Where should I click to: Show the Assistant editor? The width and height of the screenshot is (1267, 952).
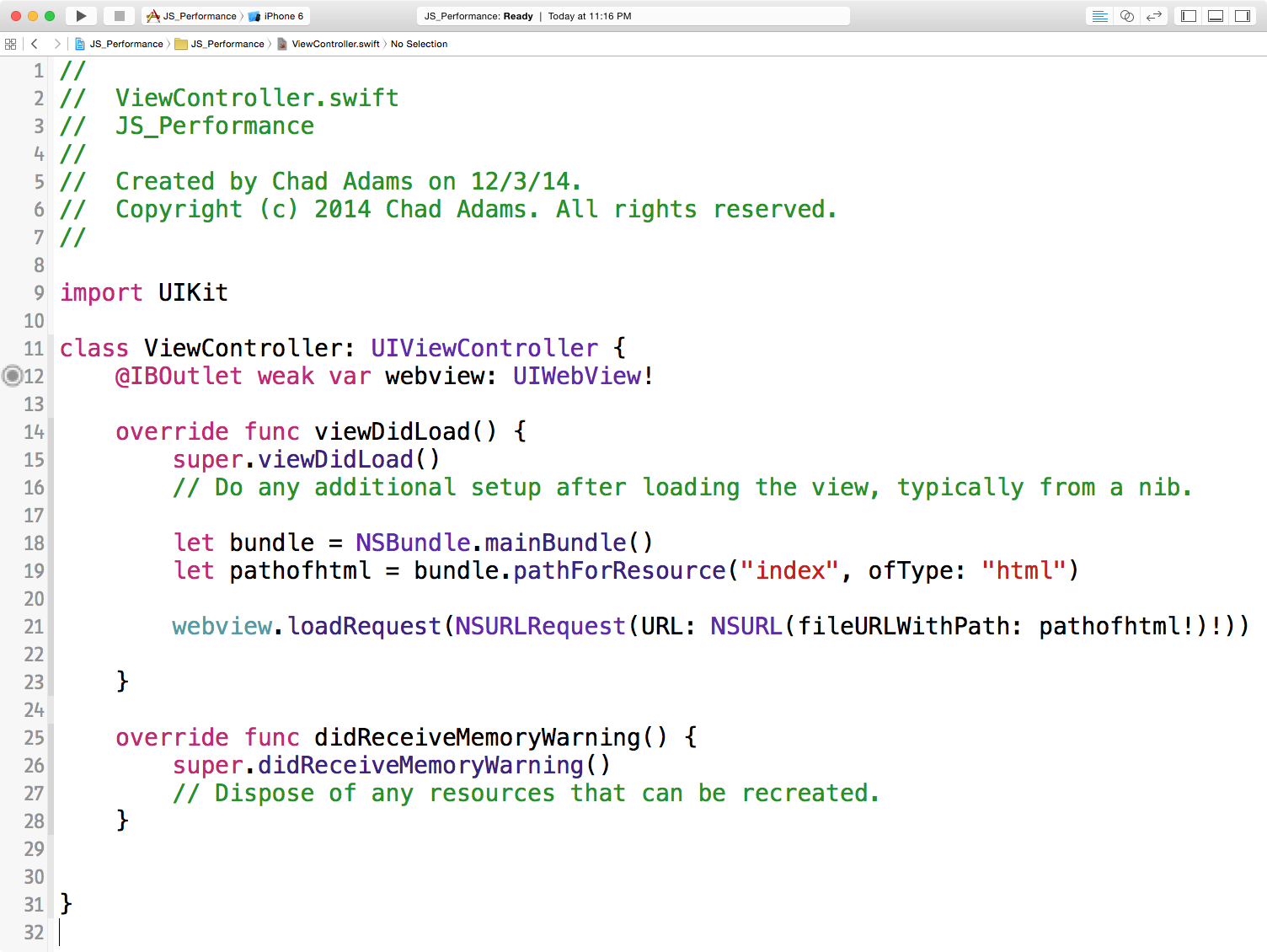(x=1127, y=16)
